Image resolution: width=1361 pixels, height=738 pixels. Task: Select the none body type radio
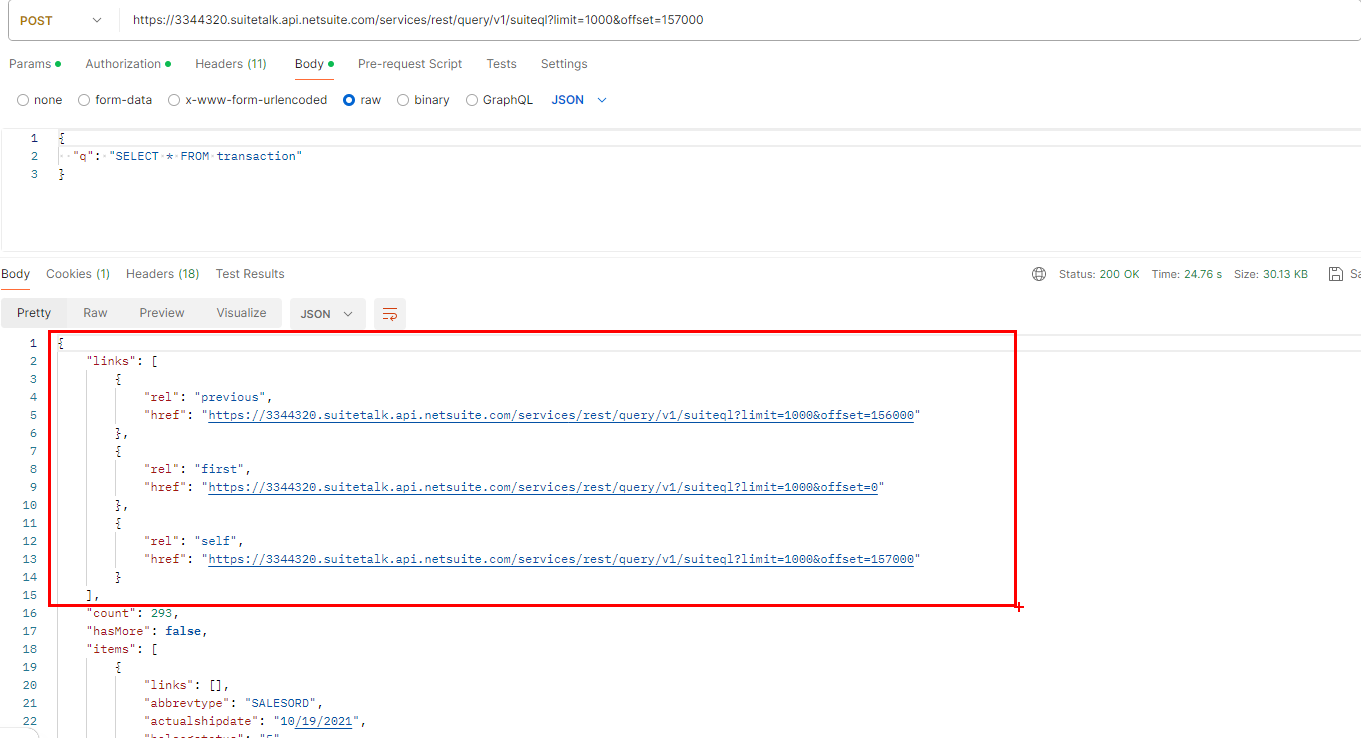(23, 100)
